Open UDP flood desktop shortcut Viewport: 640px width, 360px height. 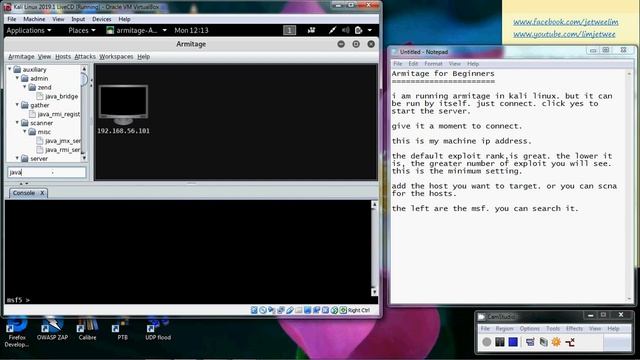tap(158, 329)
